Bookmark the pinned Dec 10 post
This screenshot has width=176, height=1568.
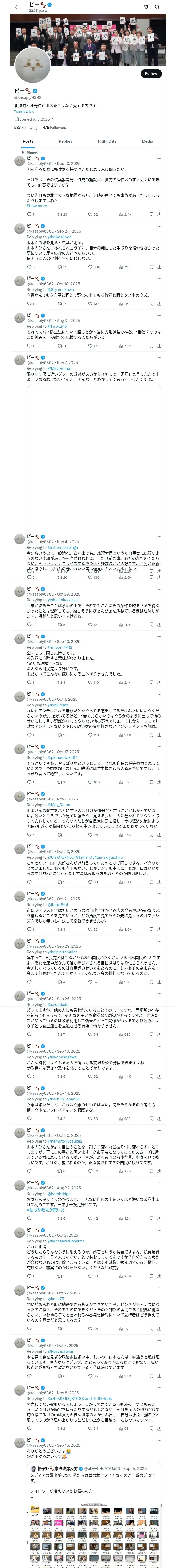tap(150, 214)
